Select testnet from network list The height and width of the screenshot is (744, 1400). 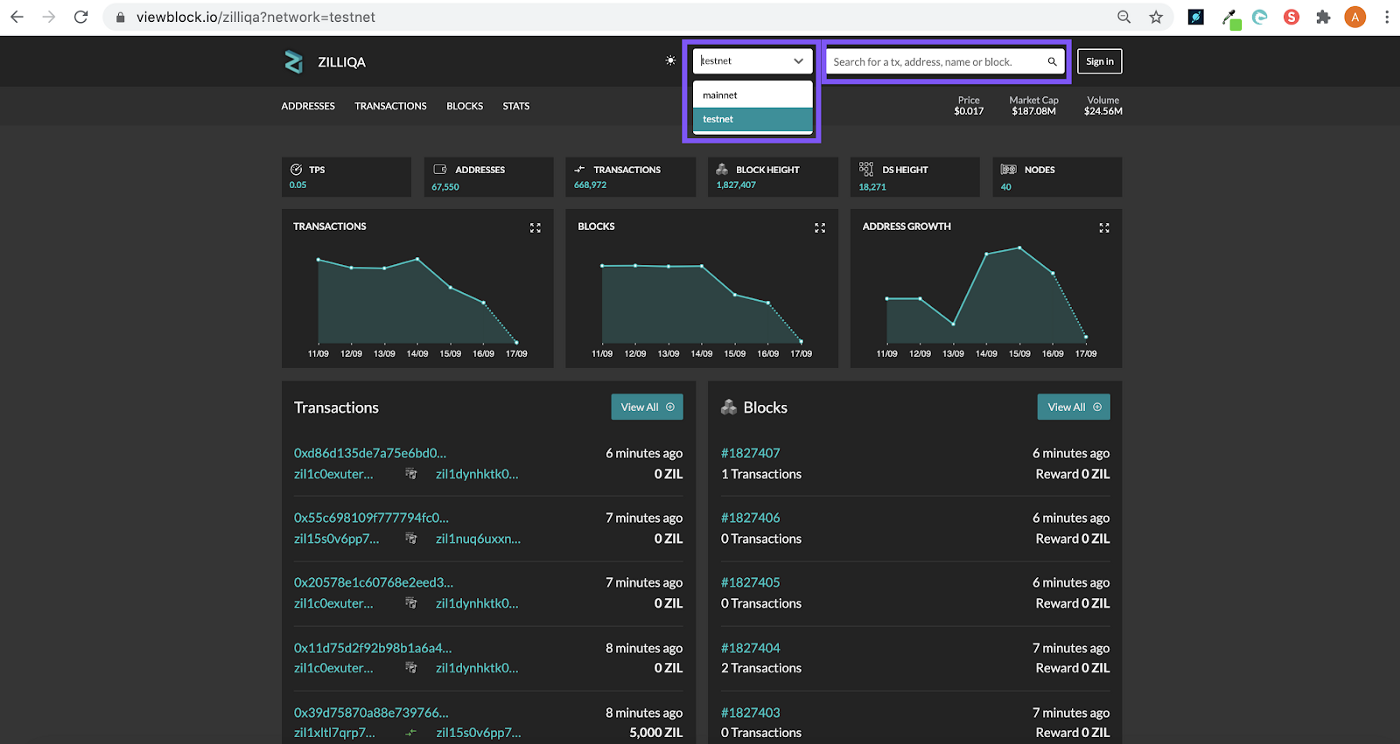pyautogui.click(x=752, y=119)
